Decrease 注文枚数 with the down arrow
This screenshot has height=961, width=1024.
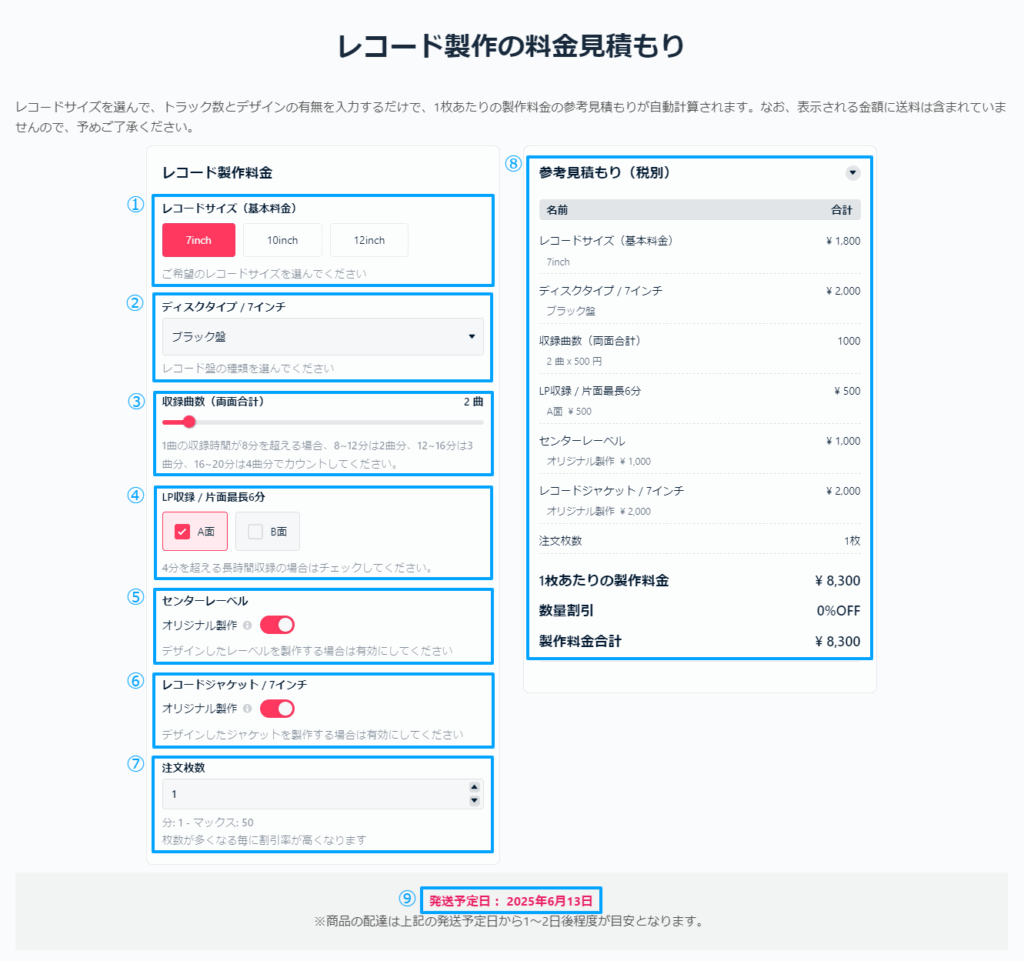[x=474, y=801]
